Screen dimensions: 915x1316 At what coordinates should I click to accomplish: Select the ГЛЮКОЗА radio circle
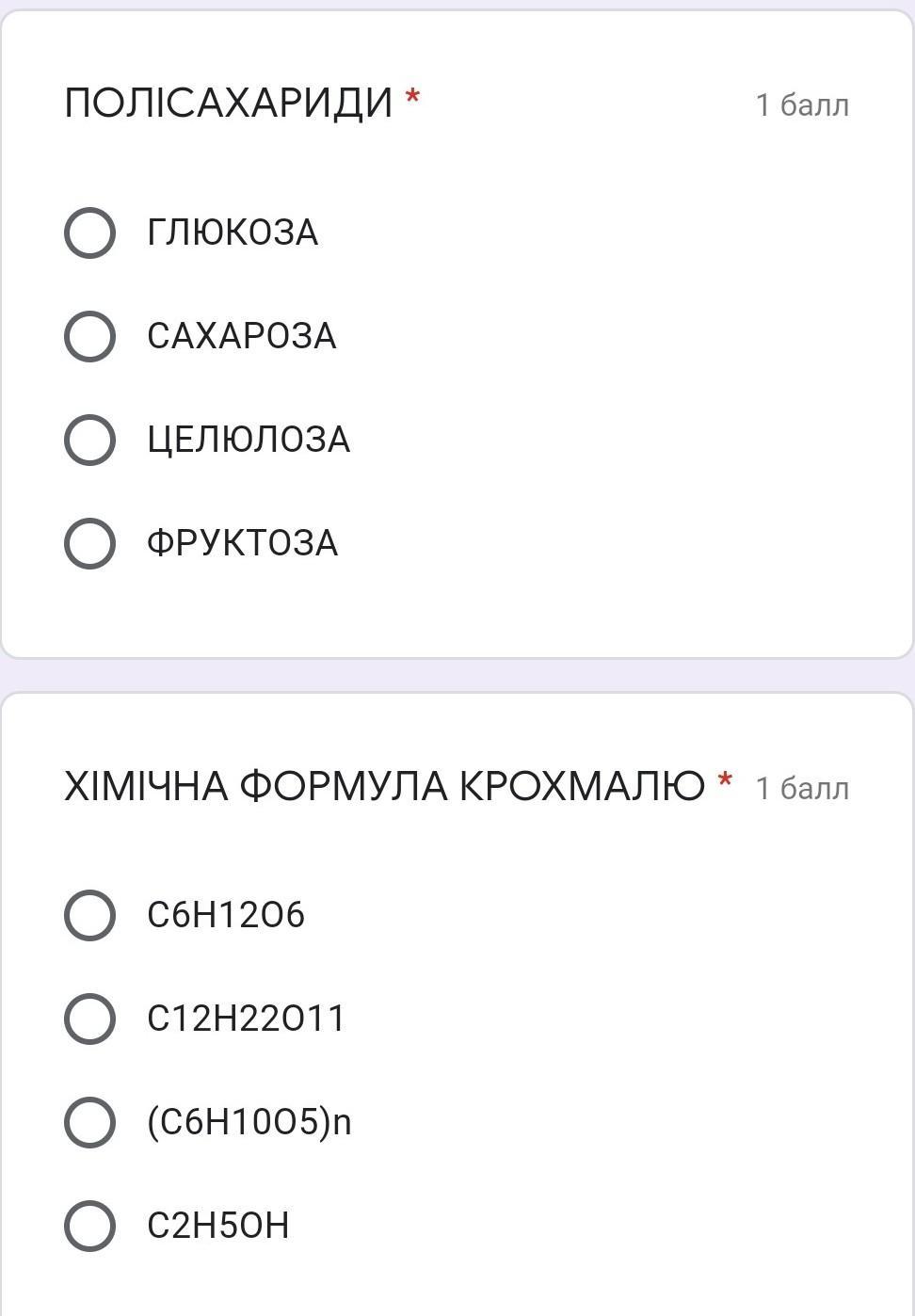point(89,233)
